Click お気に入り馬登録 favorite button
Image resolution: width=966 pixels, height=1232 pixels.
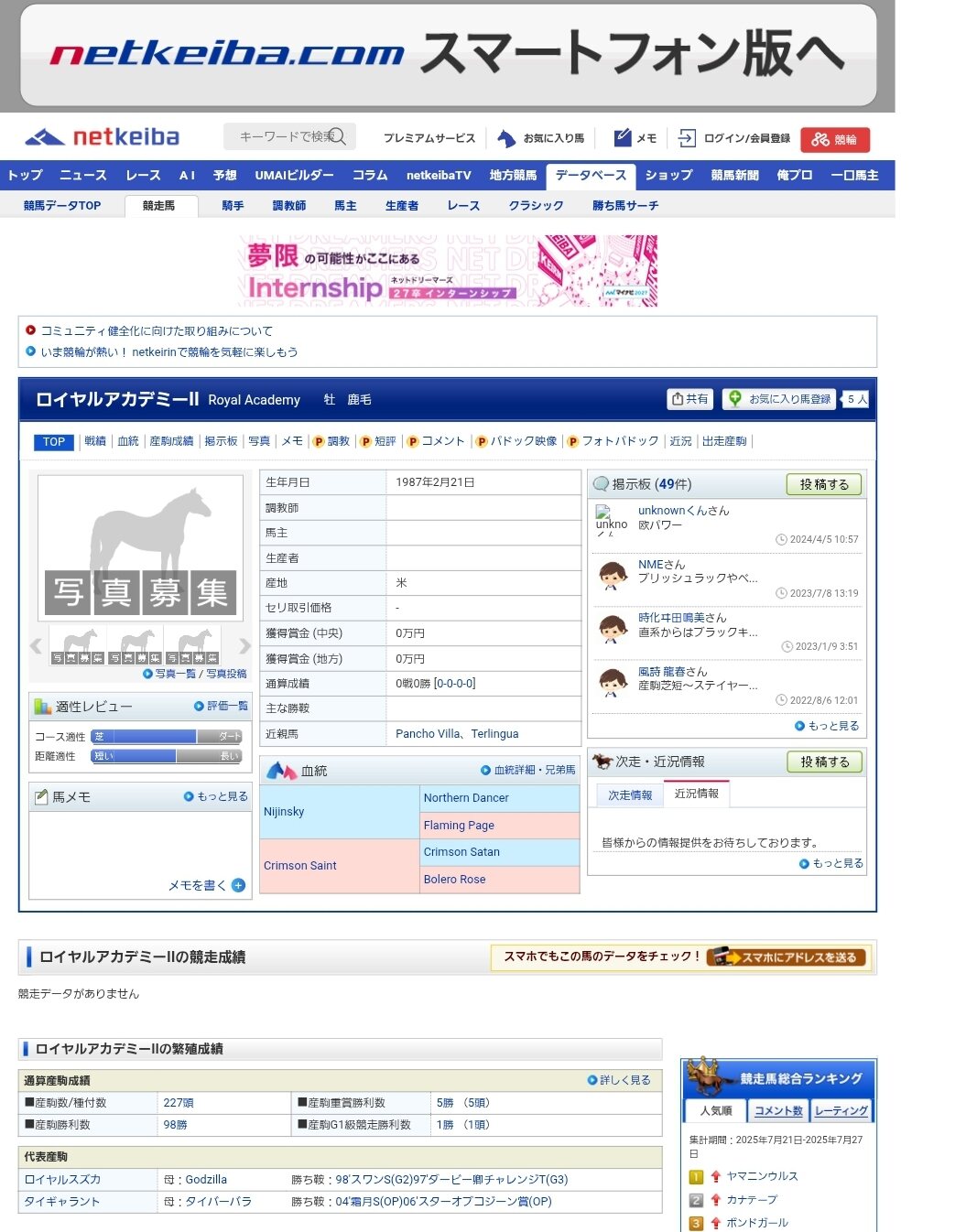point(779,399)
